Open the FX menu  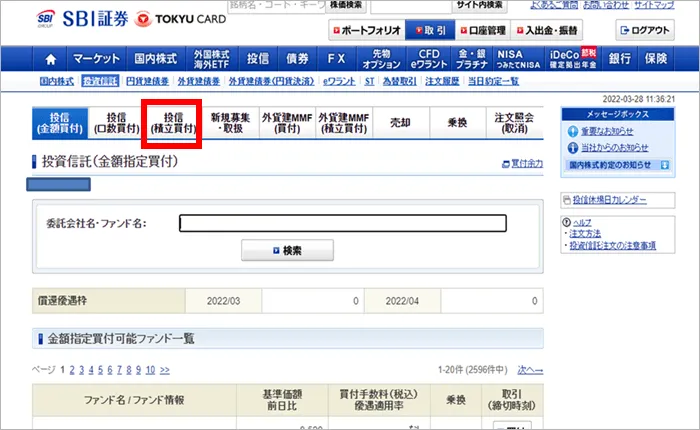(336, 59)
